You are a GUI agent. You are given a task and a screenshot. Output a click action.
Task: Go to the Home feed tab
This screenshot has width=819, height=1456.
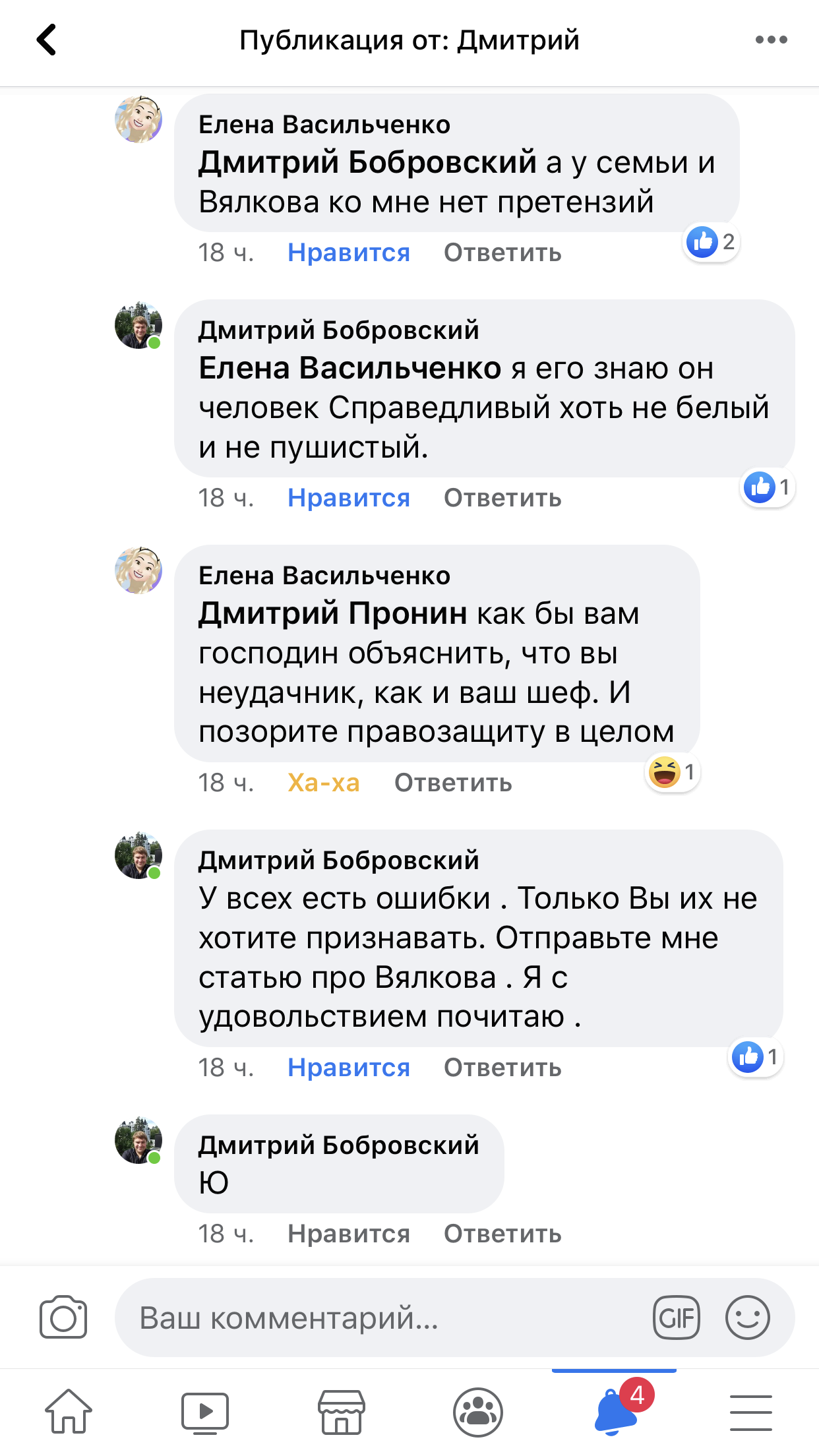69,1412
